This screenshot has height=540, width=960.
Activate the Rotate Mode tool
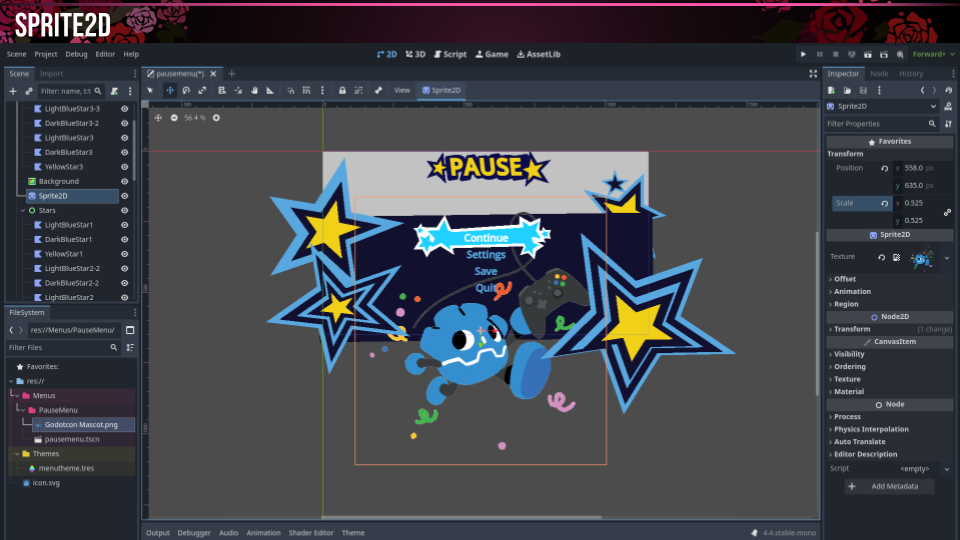point(186,91)
